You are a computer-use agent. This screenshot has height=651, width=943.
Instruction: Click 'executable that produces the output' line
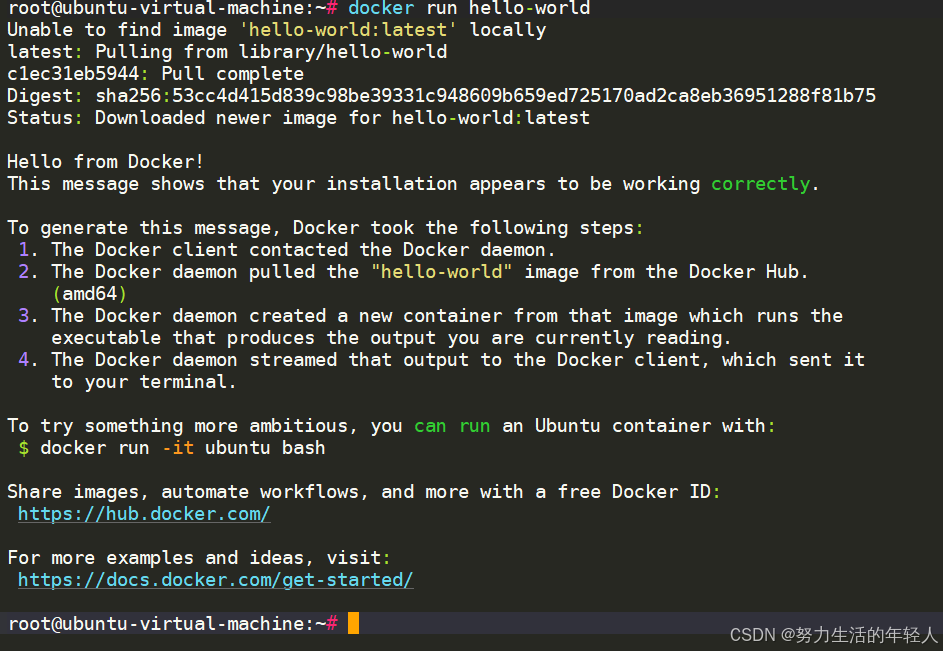tap(392, 338)
